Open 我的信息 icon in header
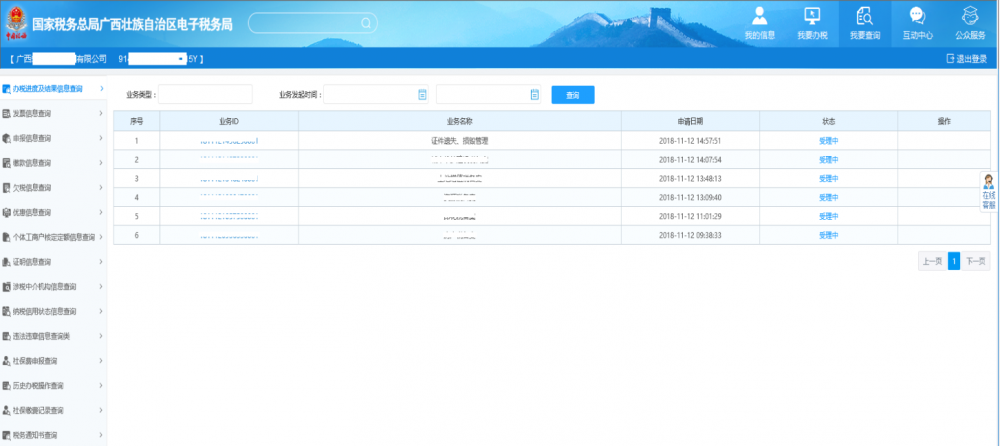1000x446 pixels. point(760,15)
